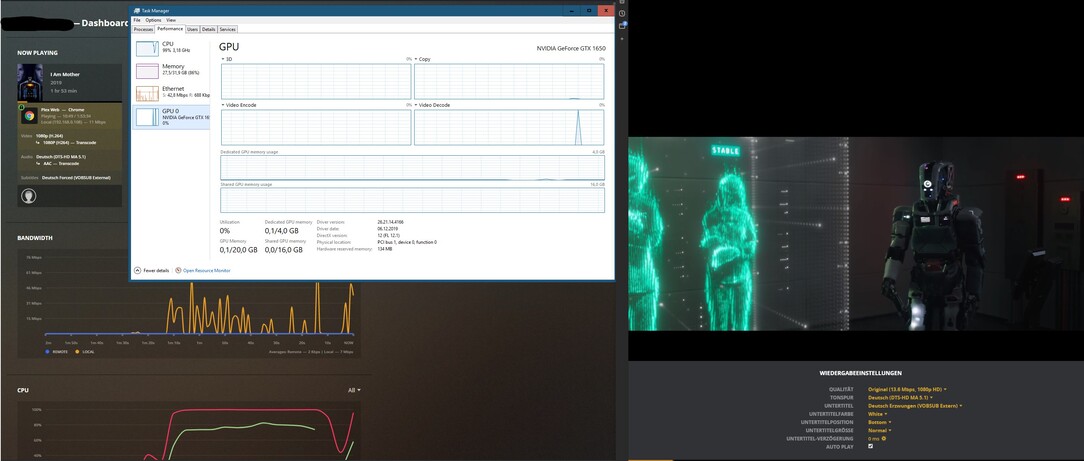
Task: Click the Deutsch Forced (VOBSUB External) subtitles text
Action: pyautogui.click(x=75, y=178)
